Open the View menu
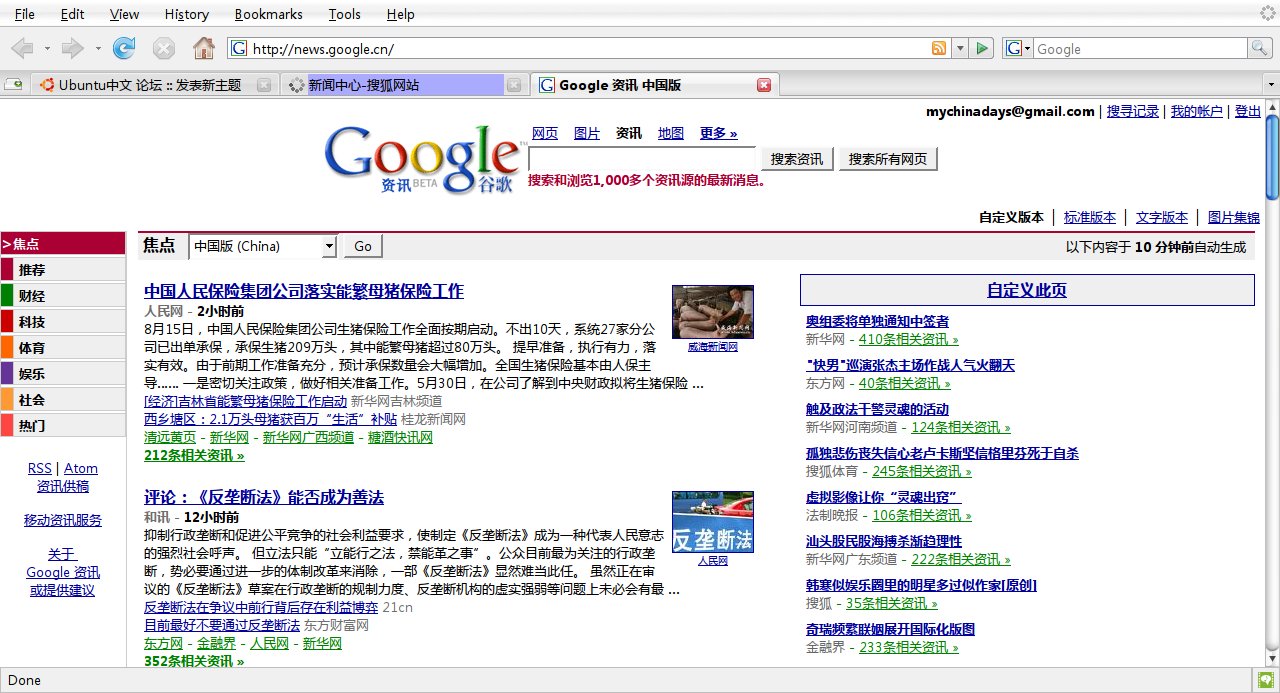 point(124,14)
